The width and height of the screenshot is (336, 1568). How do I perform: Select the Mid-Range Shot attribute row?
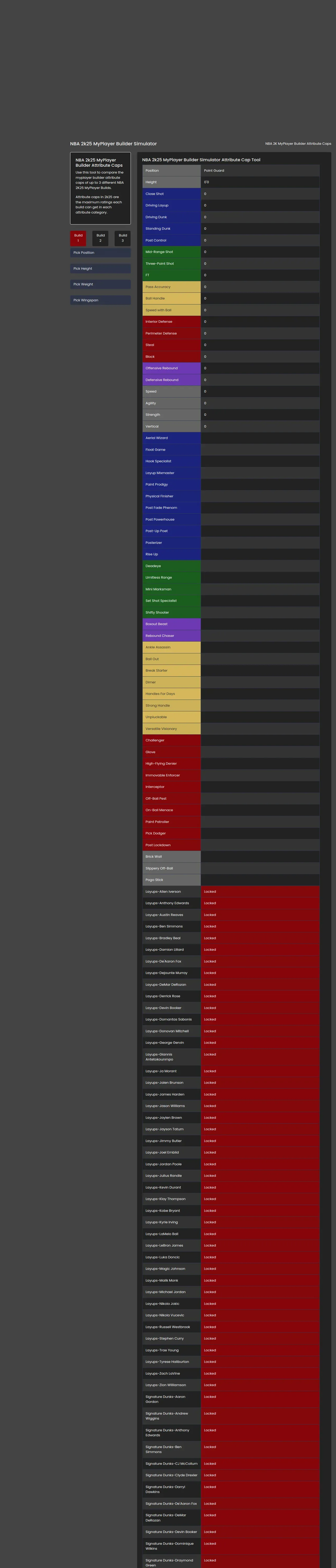[231, 252]
